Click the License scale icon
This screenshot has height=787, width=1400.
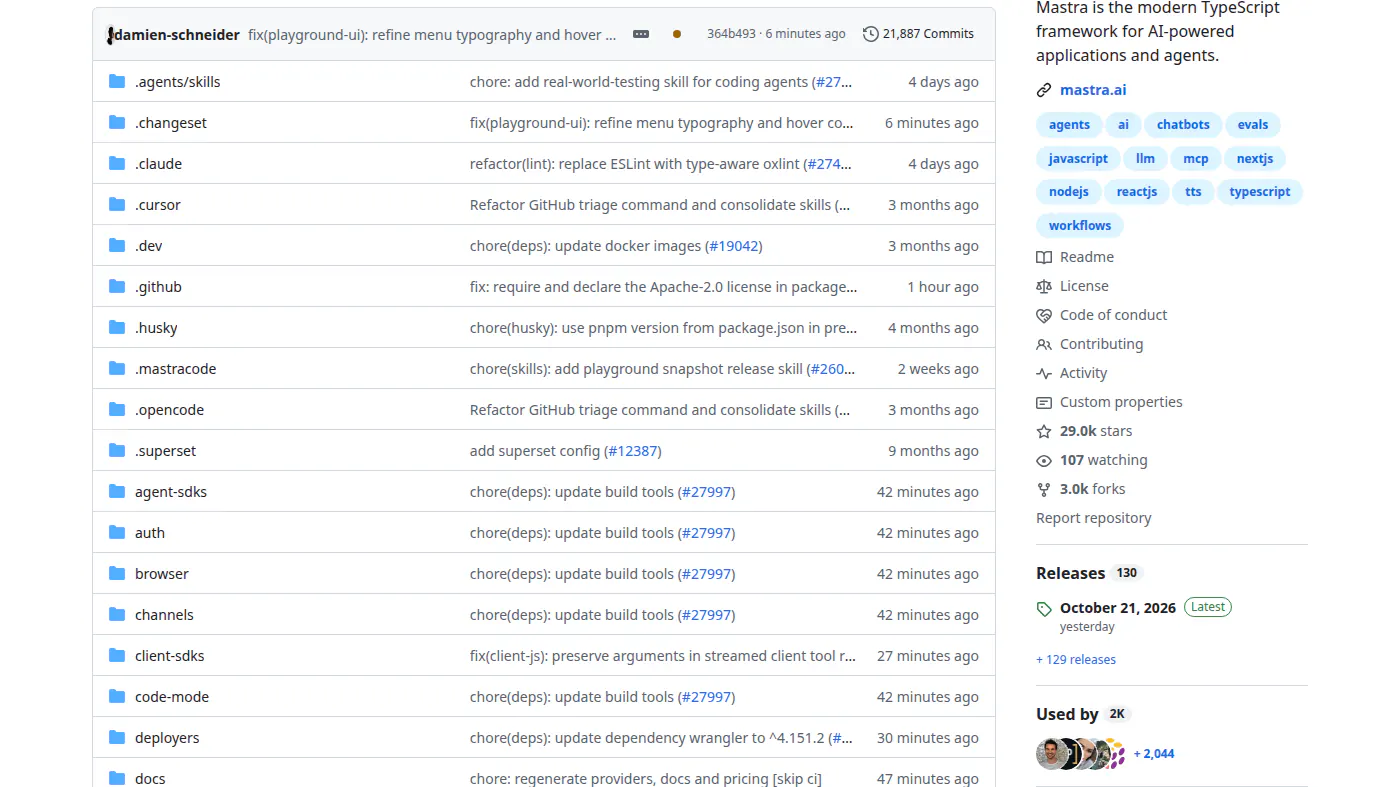coord(1044,286)
